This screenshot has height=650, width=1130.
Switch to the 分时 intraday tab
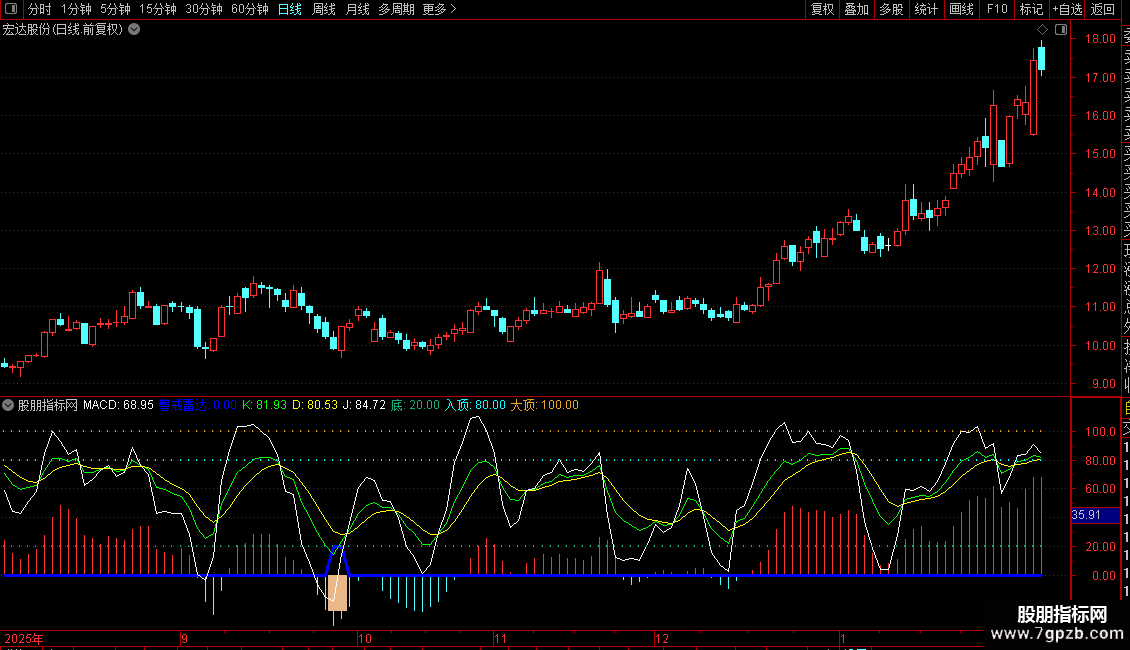(x=39, y=9)
